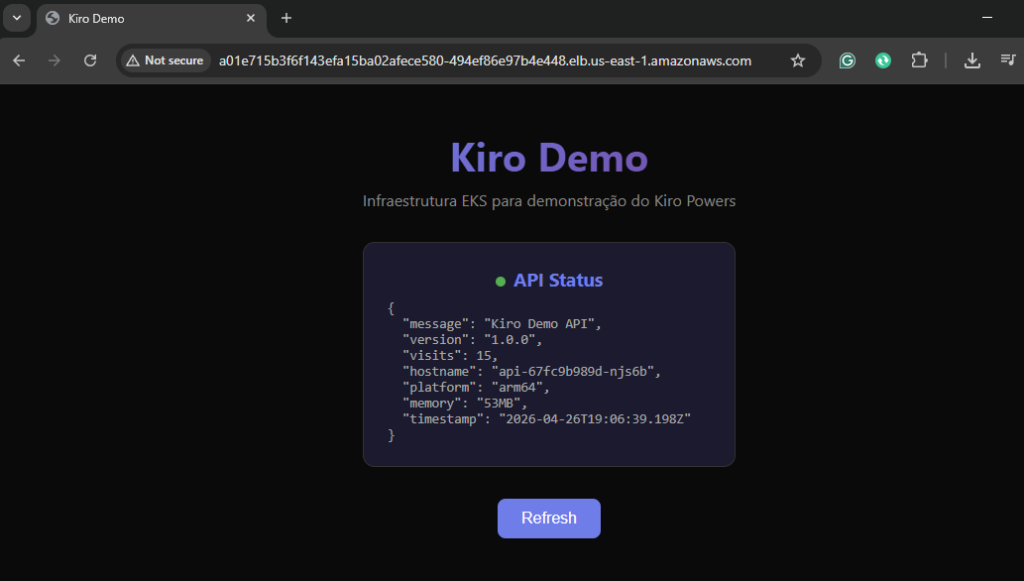Click the Kiro Demo page heading
Viewport: 1024px width, 581px height.
click(x=549, y=158)
